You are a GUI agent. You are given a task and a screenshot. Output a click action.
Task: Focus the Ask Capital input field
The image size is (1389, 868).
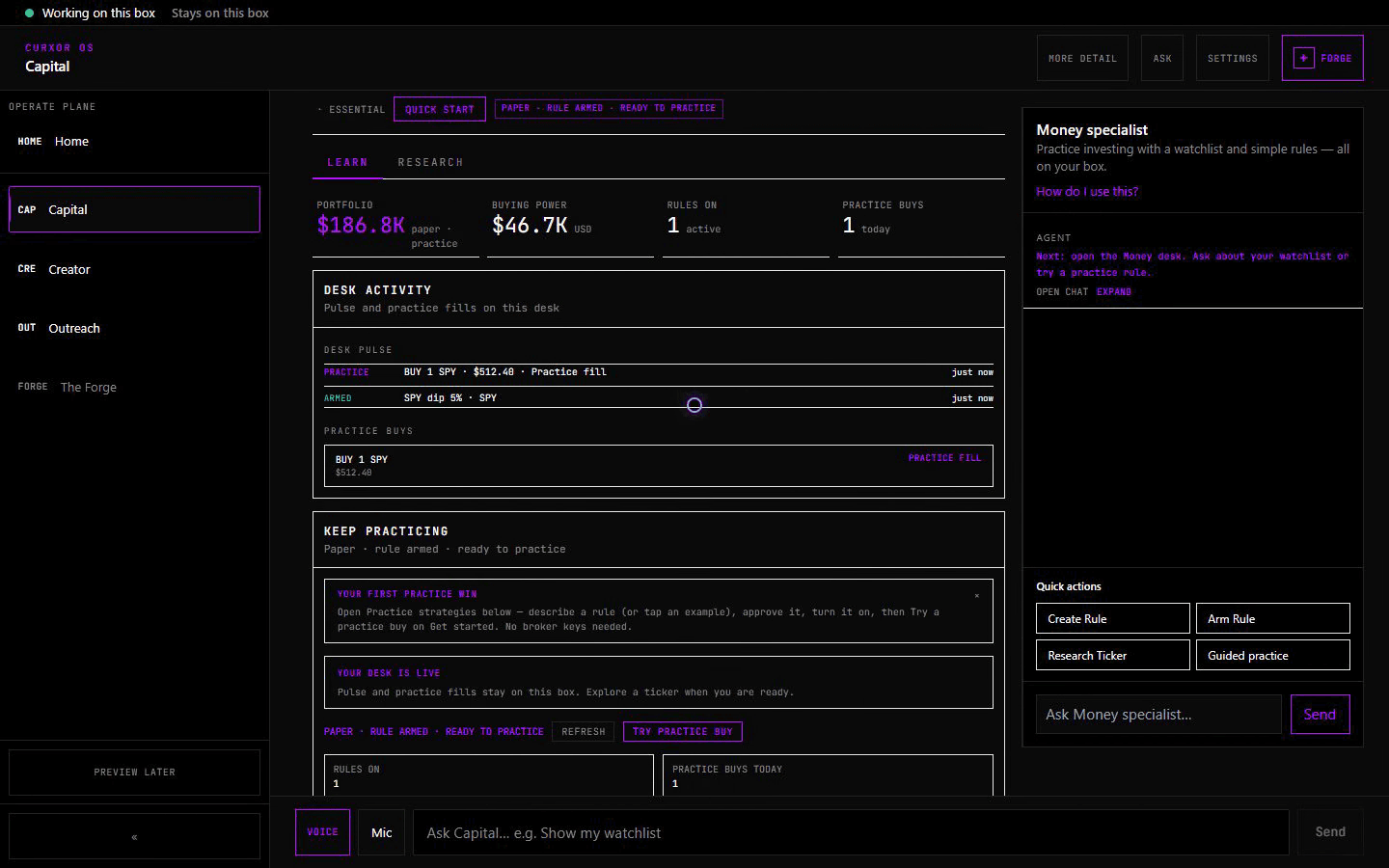click(x=851, y=832)
